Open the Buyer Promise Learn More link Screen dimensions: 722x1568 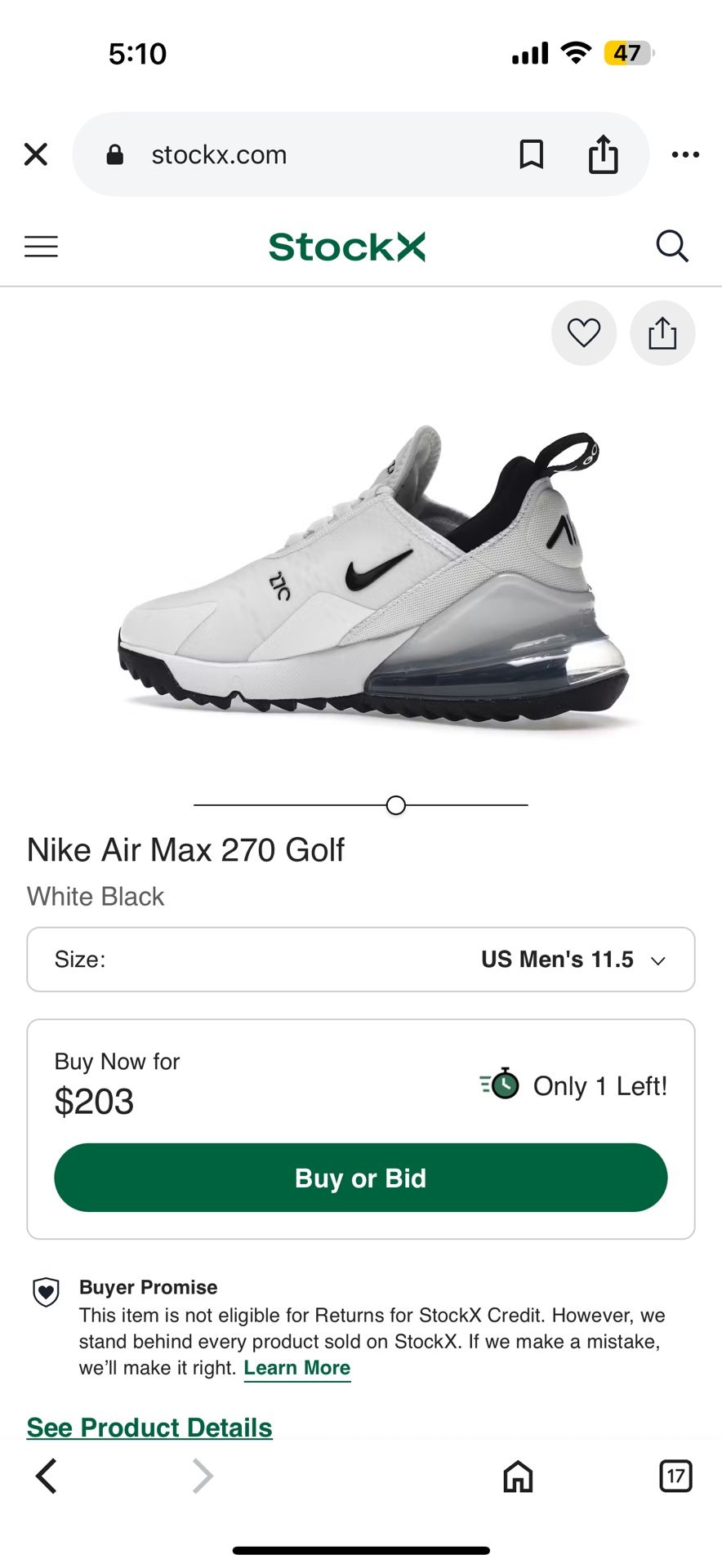point(297,1368)
